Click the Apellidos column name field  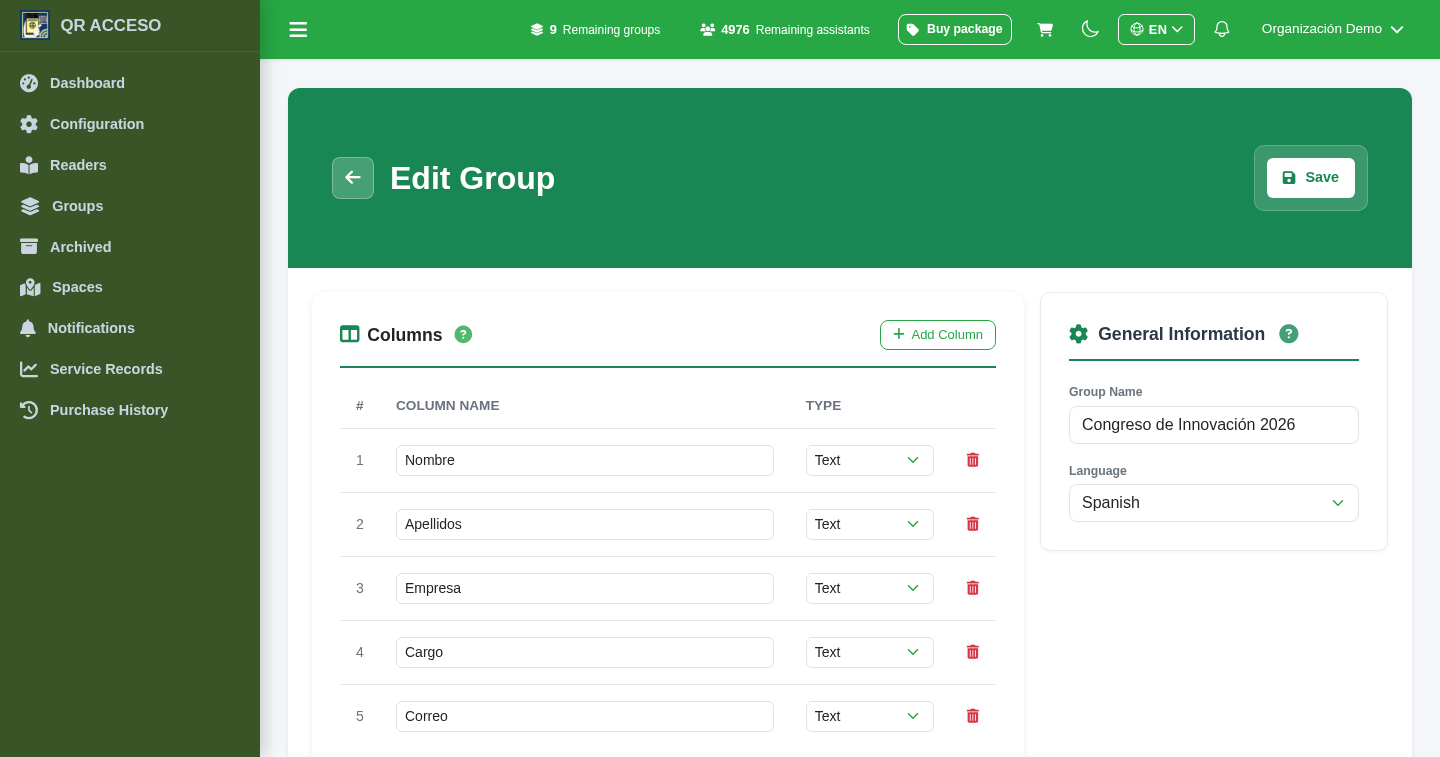[585, 524]
